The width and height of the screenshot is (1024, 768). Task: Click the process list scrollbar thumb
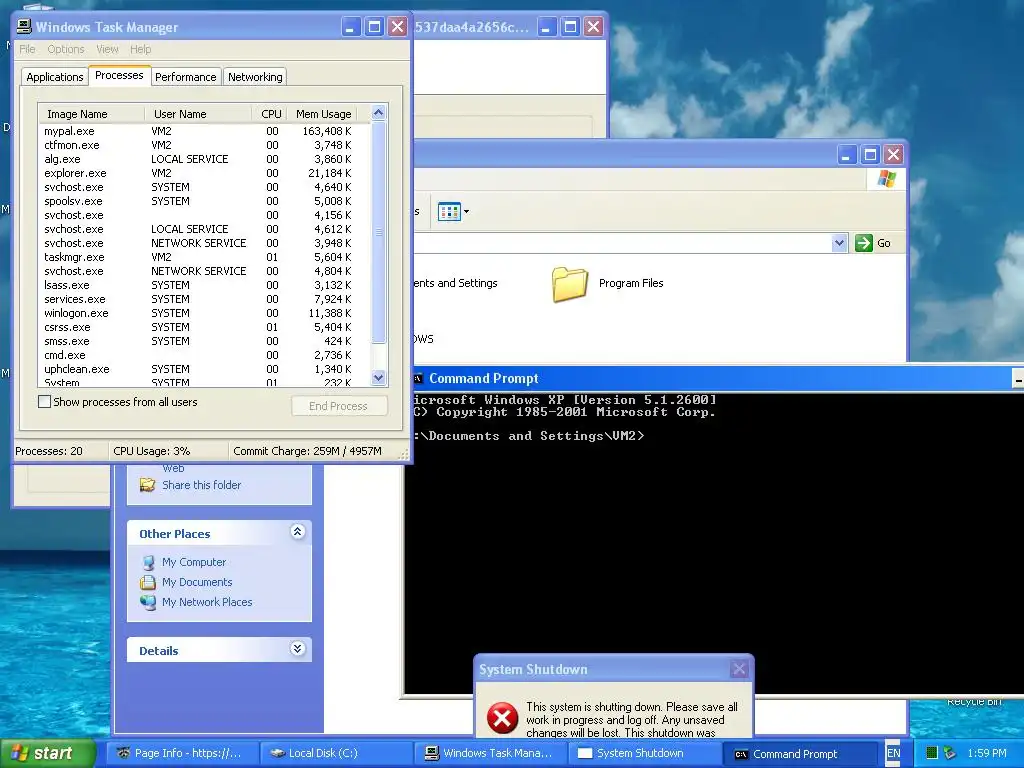tap(378, 232)
